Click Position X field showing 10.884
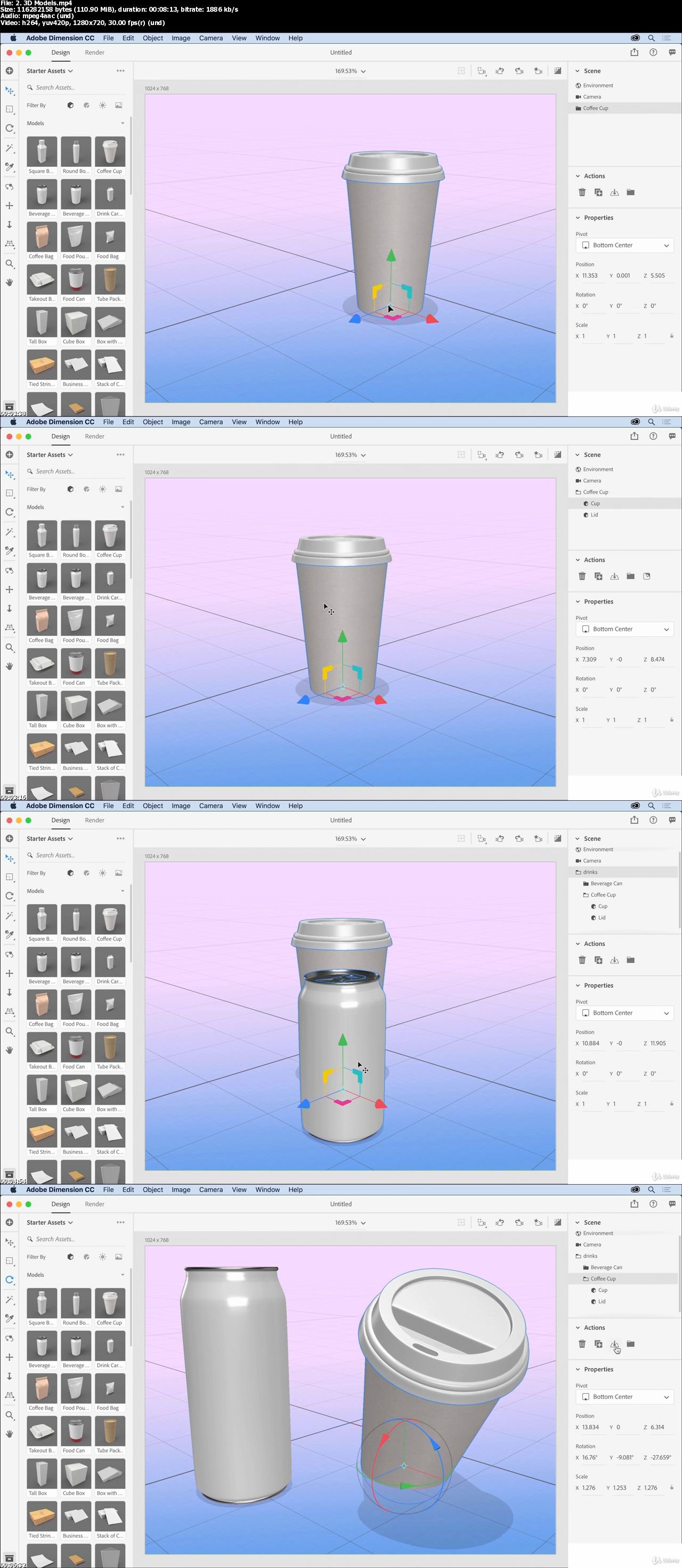Image resolution: width=682 pixels, height=1568 pixels. [592, 1043]
